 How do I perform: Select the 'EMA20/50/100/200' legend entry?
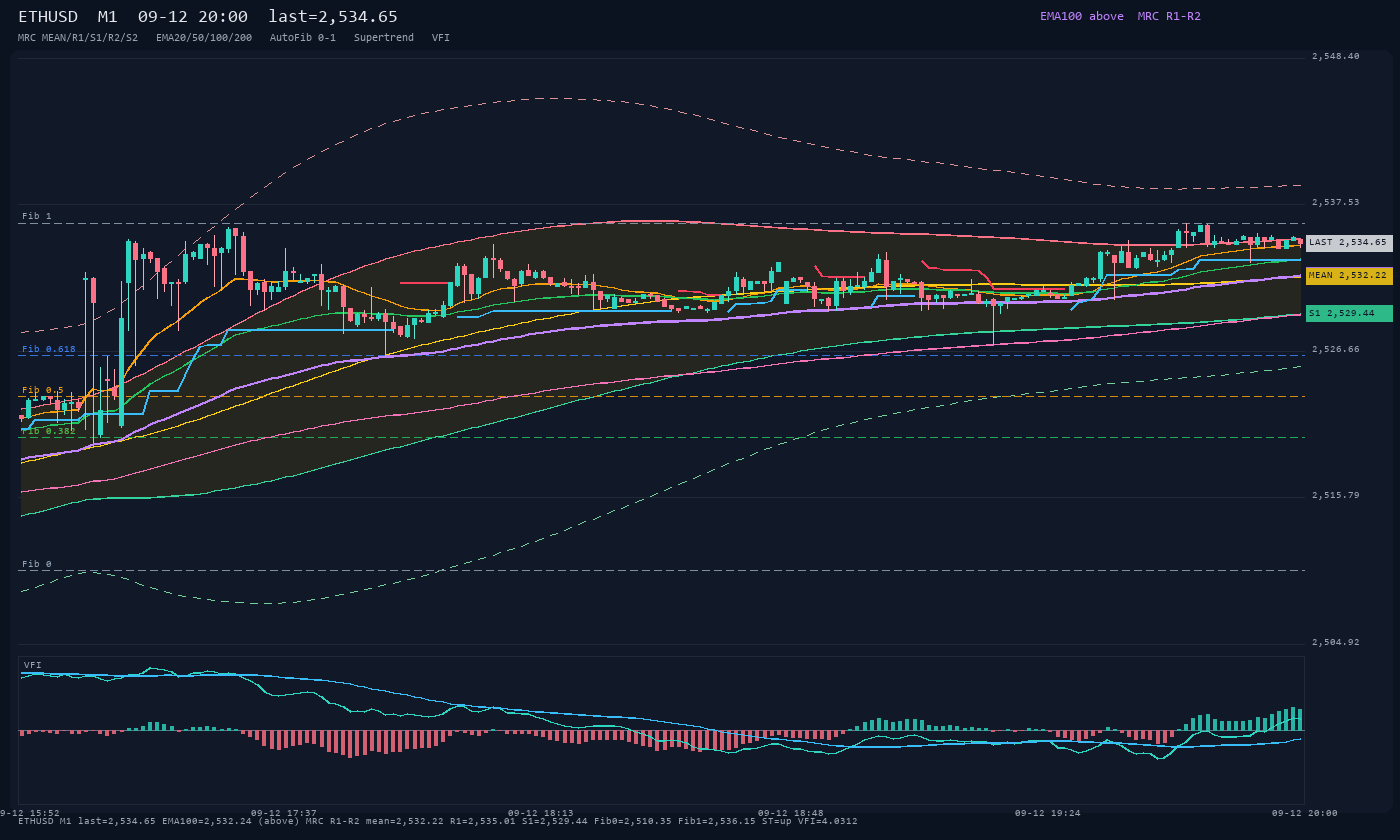[204, 38]
